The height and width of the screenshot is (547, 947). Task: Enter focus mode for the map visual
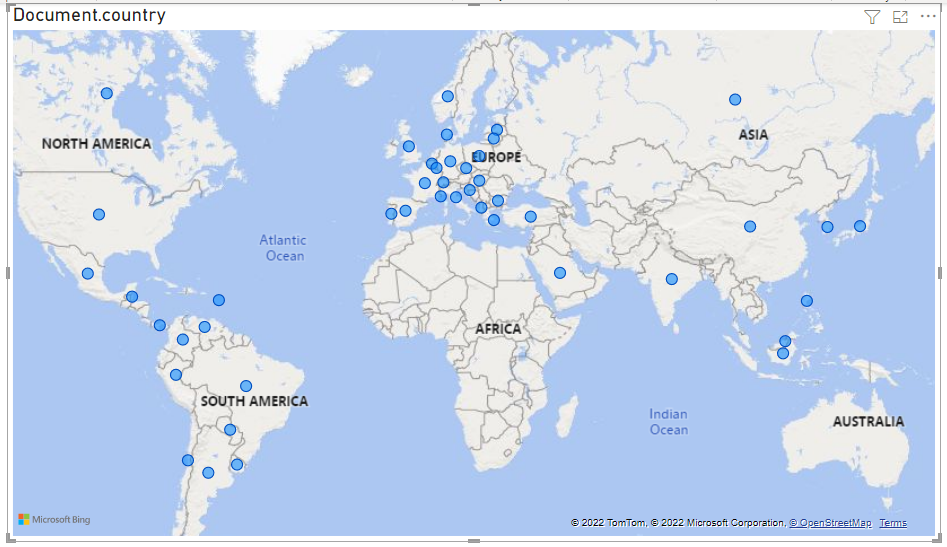[900, 17]
